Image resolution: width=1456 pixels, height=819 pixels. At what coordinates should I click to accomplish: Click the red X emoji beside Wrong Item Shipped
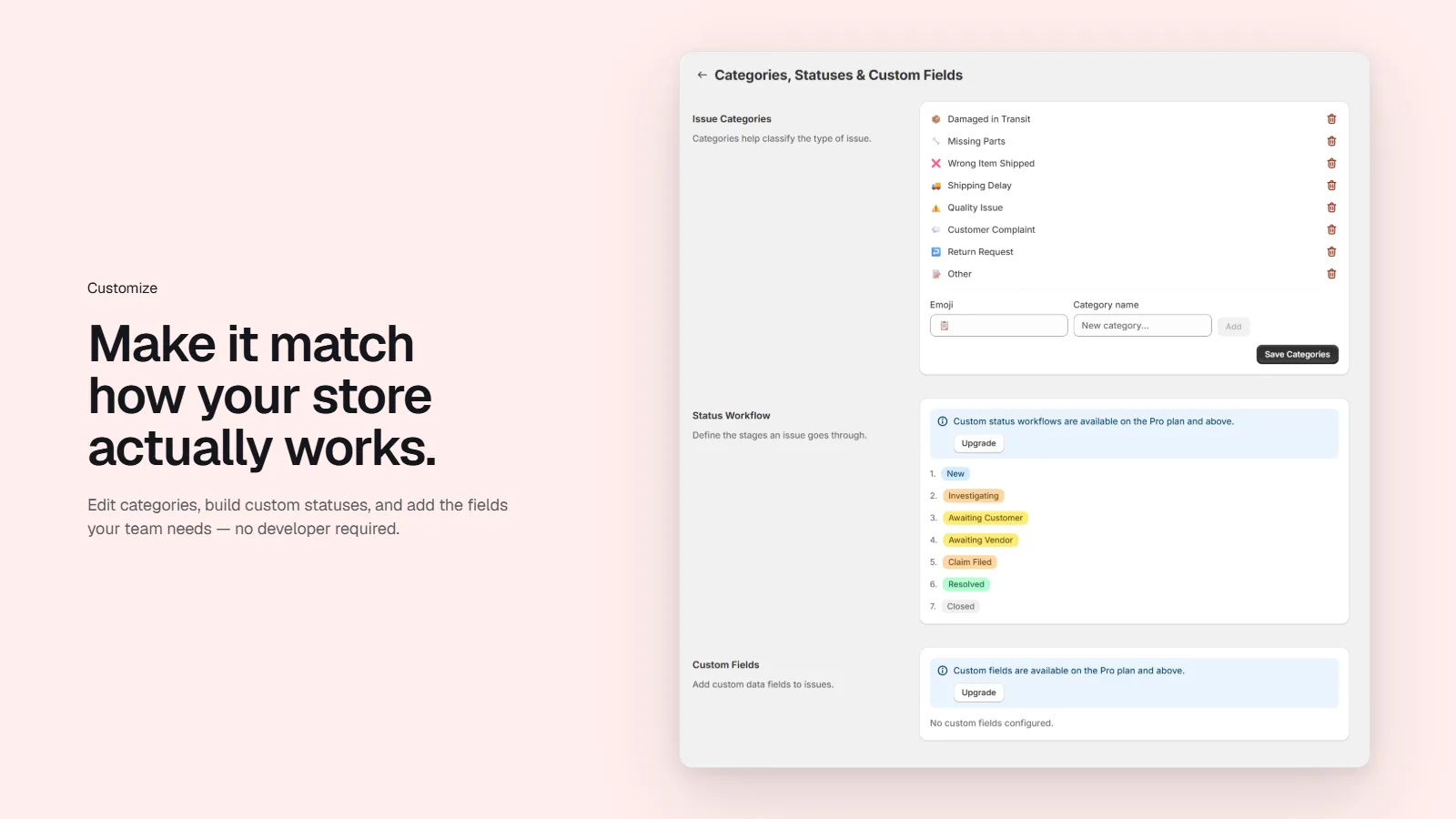point(935,164)
